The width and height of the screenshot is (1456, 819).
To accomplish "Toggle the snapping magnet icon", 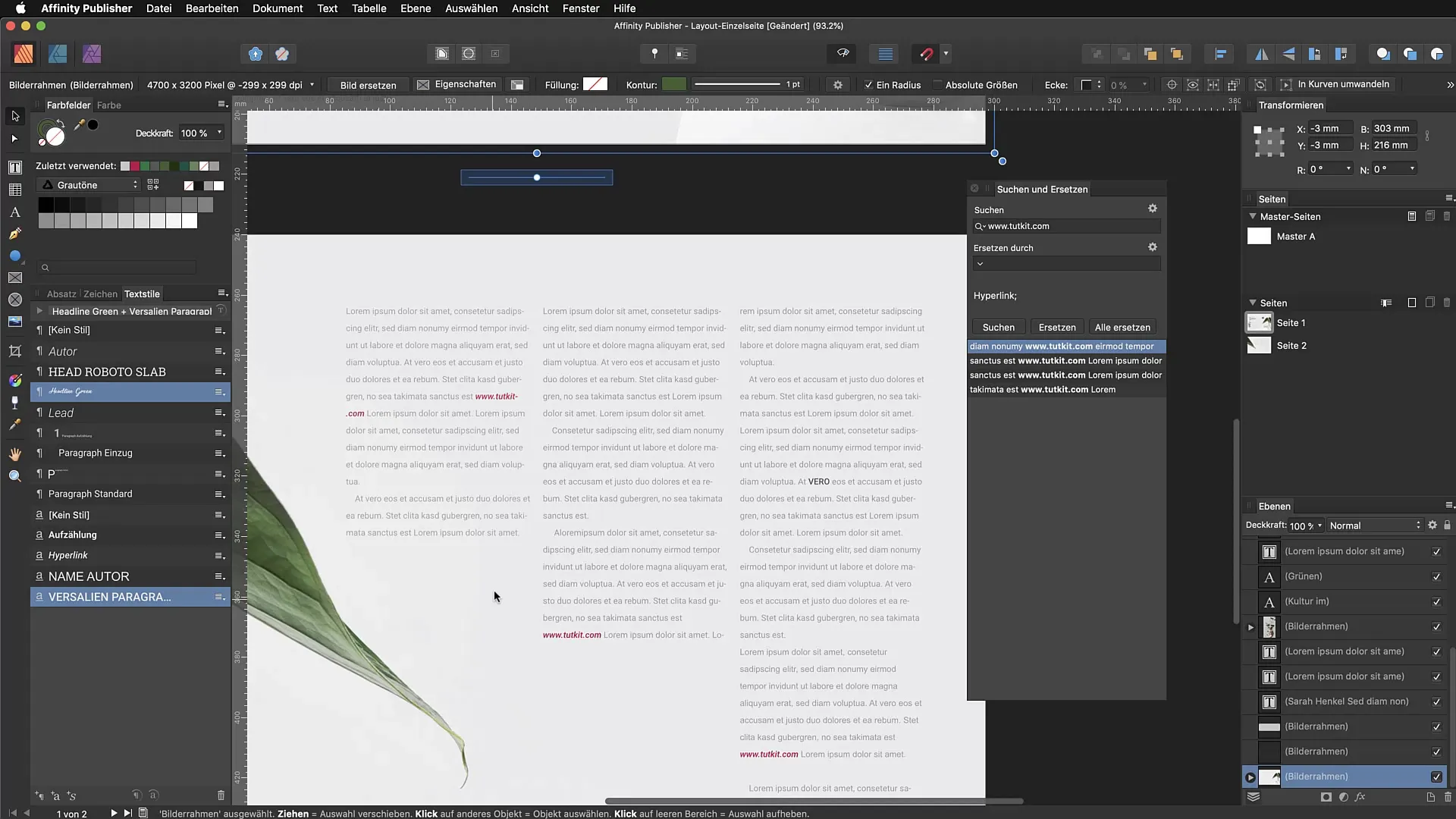I will pyautogui.click(x=927, y=54).
